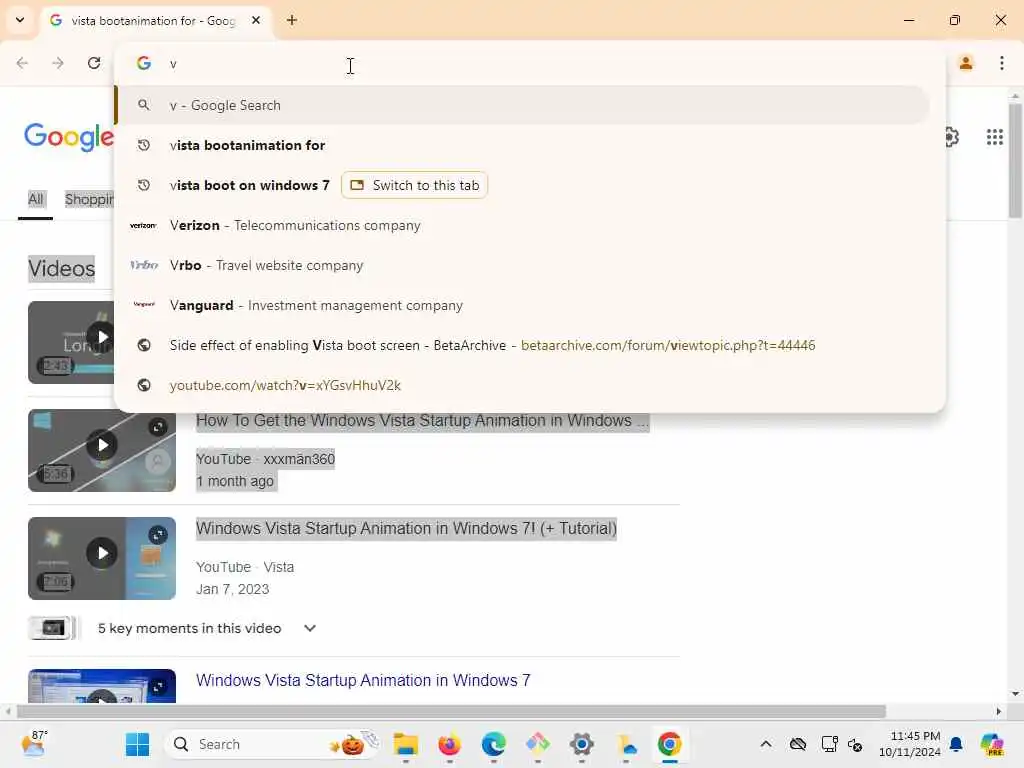Image resolution: width=1024 pixels, height=768 pixels.
Task: Click the vertical page scrollbar
Action: click(x=1015, y=161)
